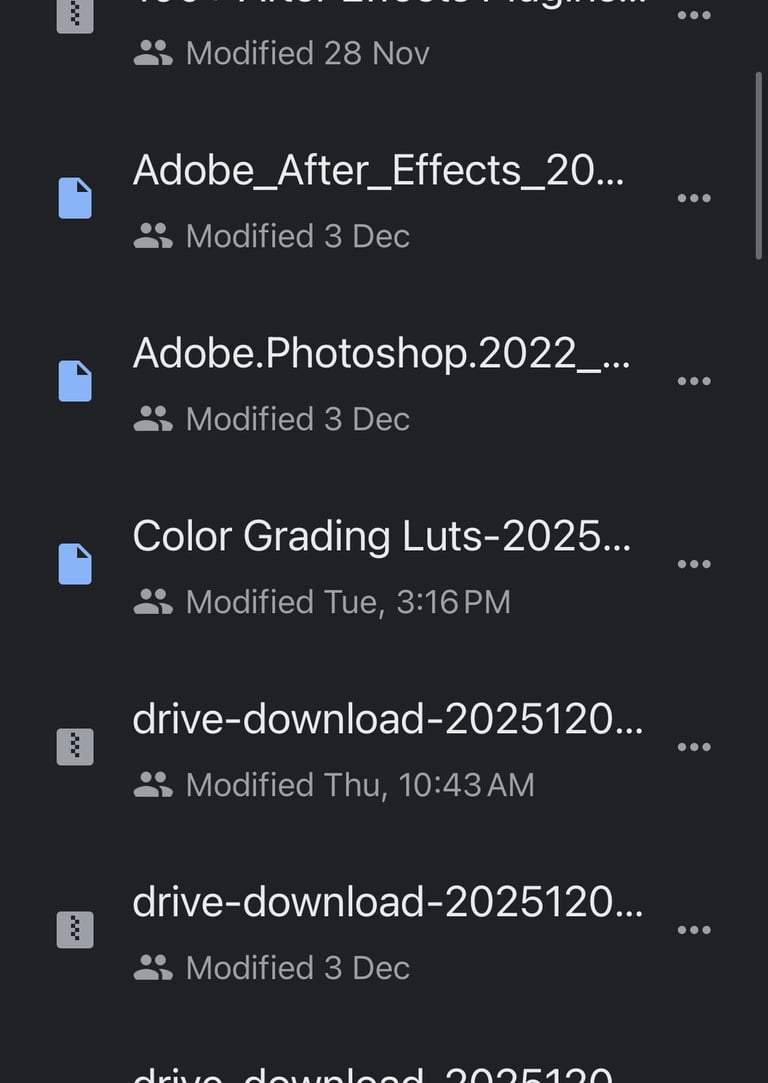Open the Adobe.Photoshop.2022_... file
Screen dimensions: 768x1083
[381, 354]
